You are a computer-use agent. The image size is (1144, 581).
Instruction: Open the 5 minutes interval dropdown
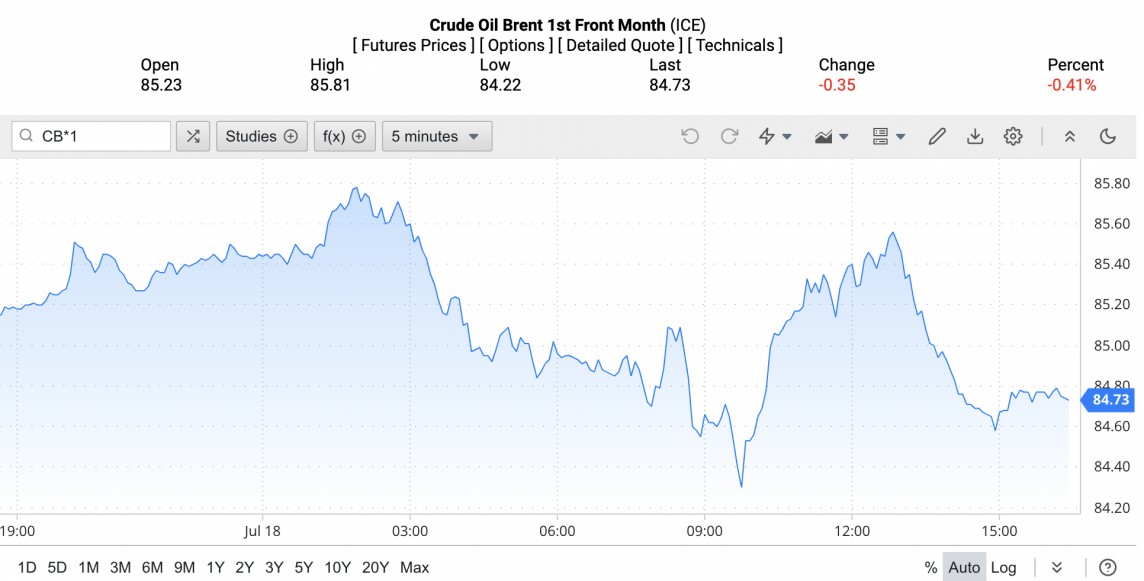click(x=436, y=136)
